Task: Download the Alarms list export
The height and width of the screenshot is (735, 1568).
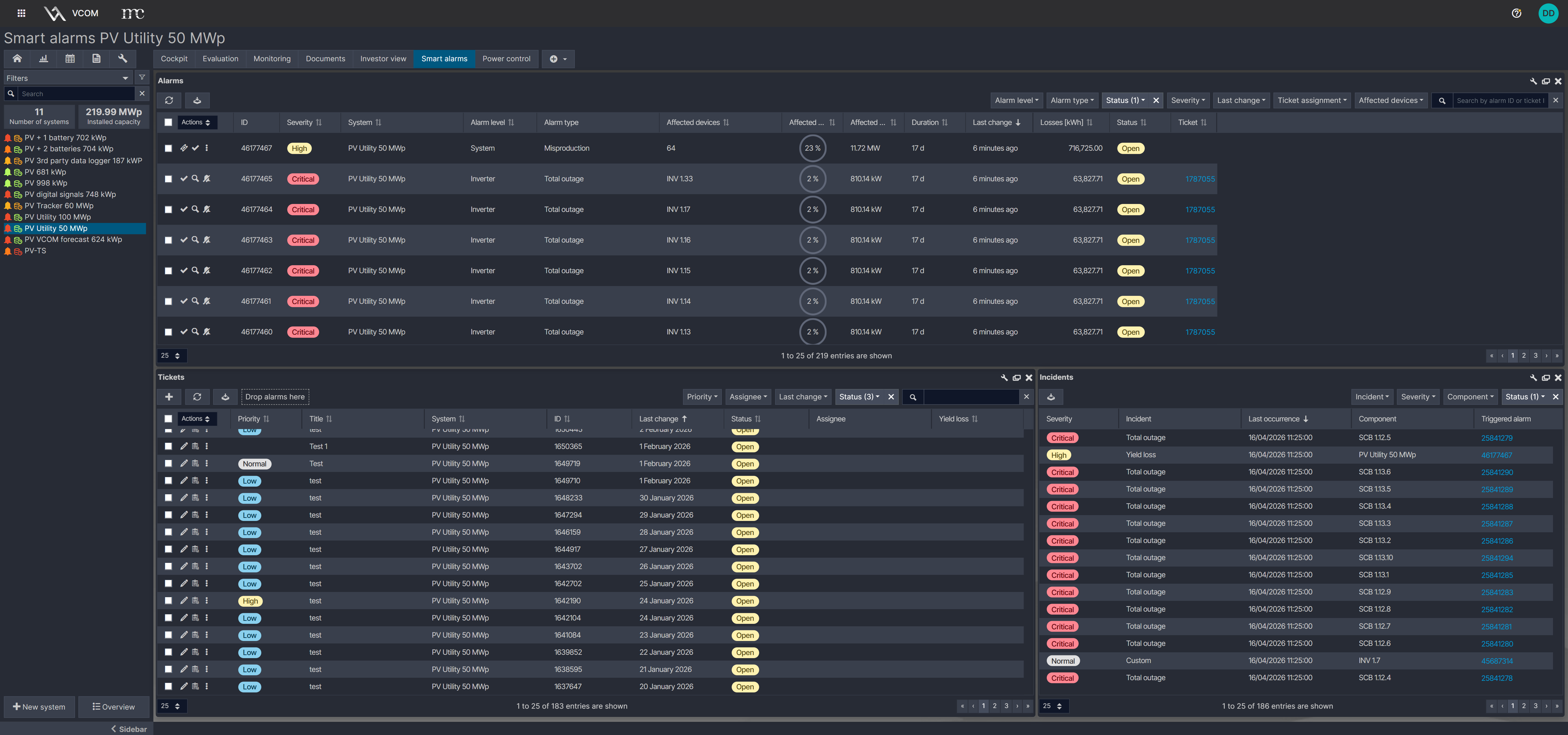Action: 197,100
